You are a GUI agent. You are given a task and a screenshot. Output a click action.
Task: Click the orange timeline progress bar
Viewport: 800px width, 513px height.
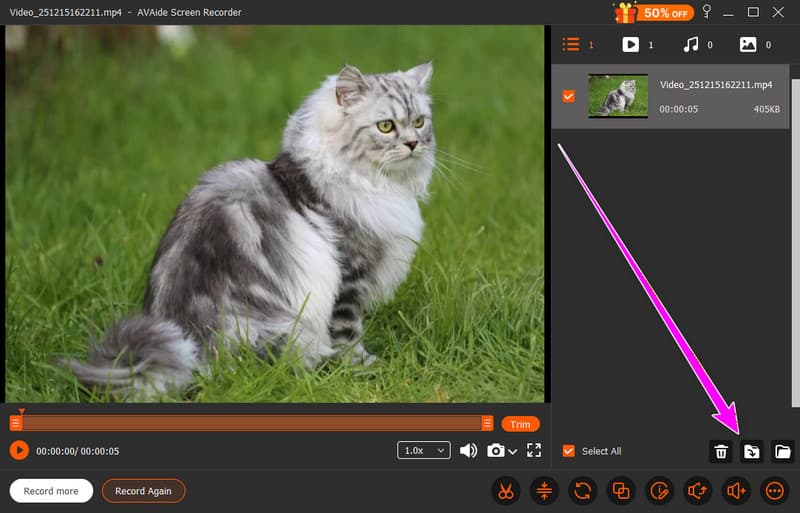(x=252, y=423)
